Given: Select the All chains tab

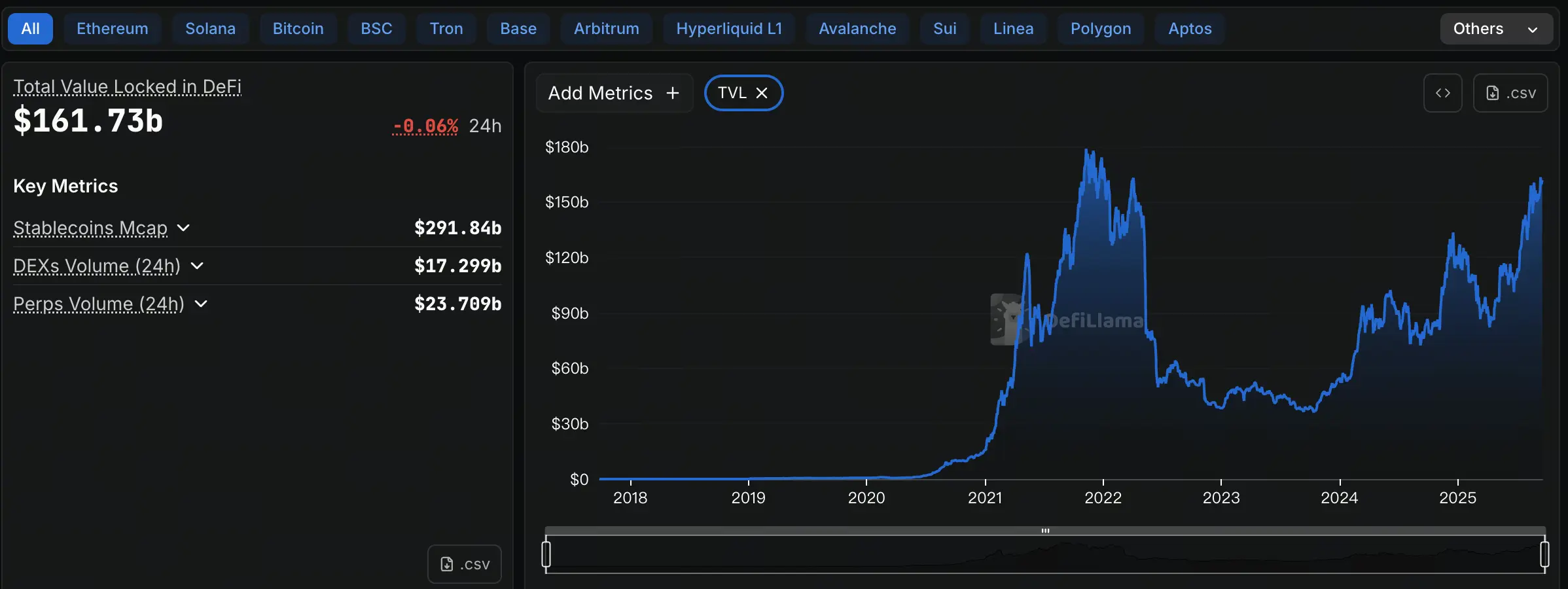Looking at the screenshot, I should (30, 29).
